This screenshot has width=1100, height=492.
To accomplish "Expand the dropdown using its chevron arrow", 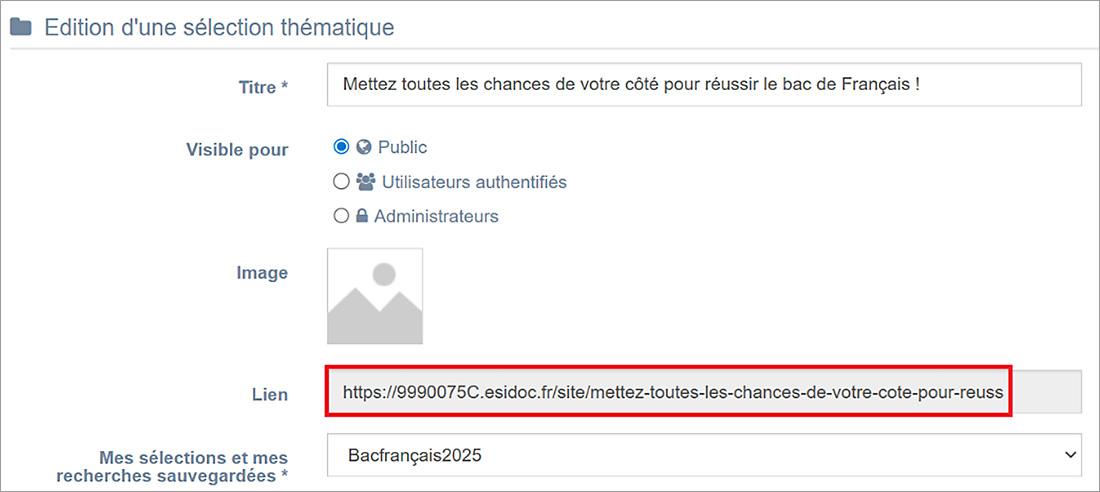I will pyautogui.click(x=1066, y=455).
